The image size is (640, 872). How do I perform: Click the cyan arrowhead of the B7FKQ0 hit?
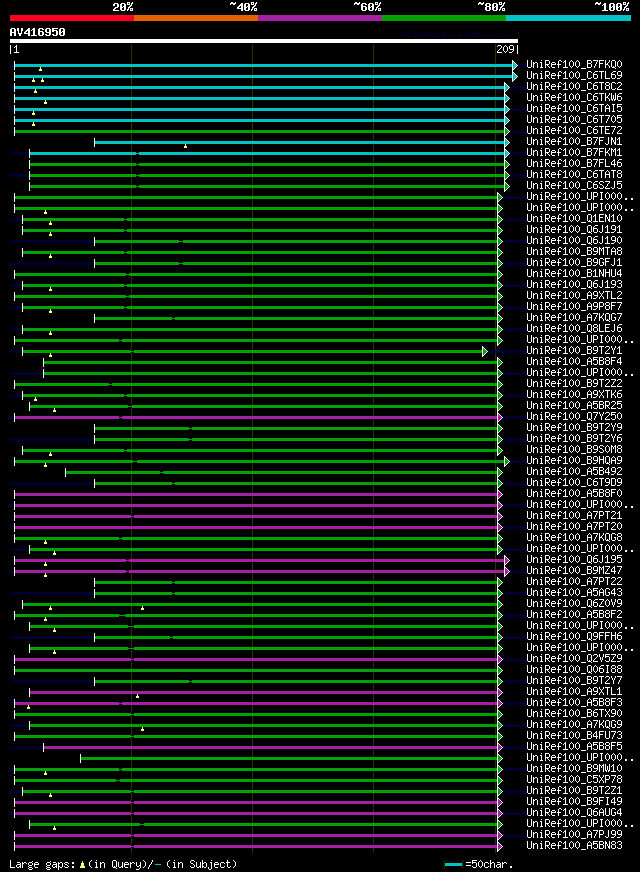[x=515, y=65]
